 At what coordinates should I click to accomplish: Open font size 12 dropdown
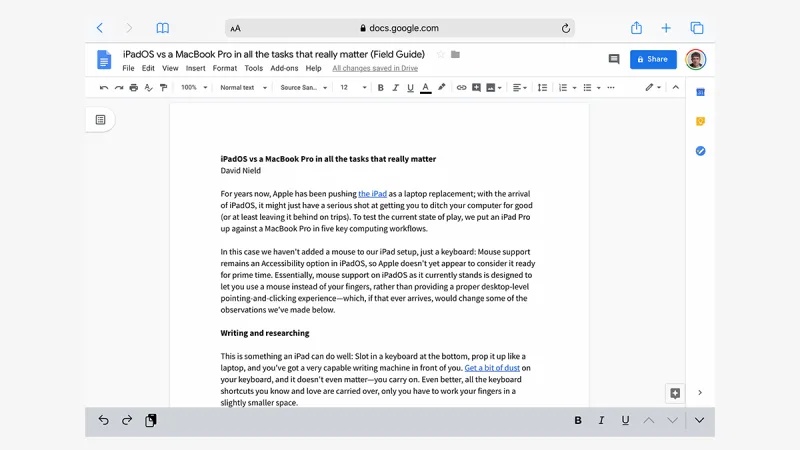click(353, 88)
